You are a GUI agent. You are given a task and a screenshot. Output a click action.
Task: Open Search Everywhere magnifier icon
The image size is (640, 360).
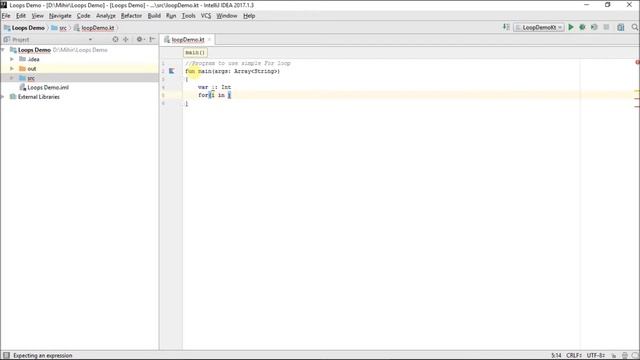point(635,27)
